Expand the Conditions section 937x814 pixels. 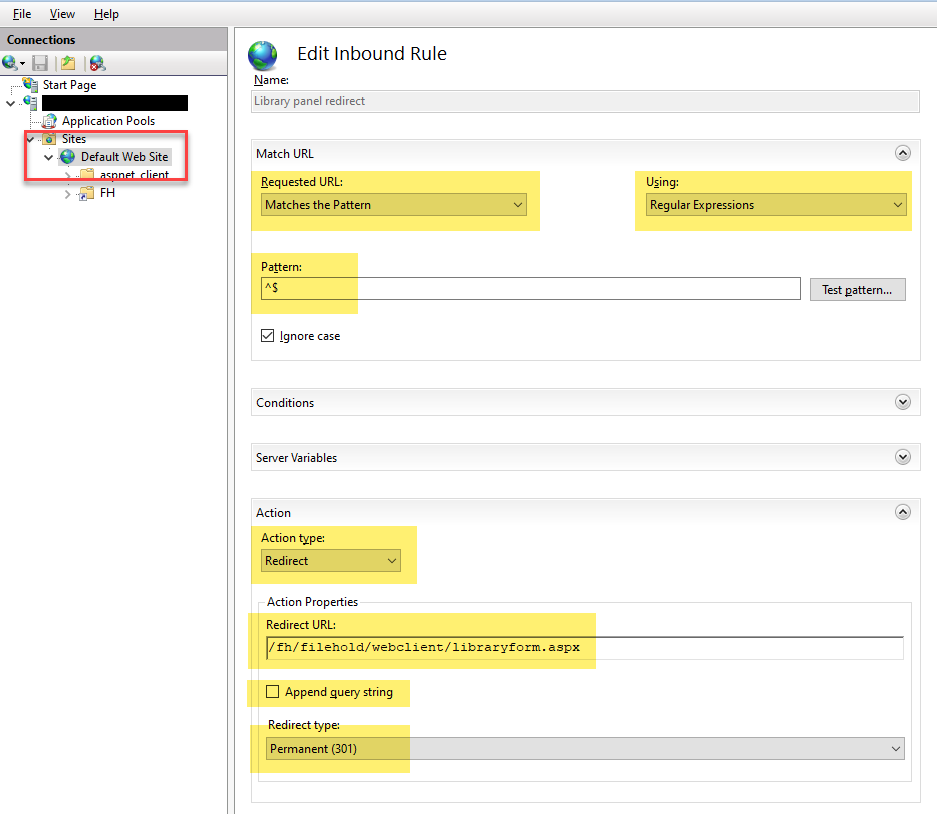click(x=903, y=401)
